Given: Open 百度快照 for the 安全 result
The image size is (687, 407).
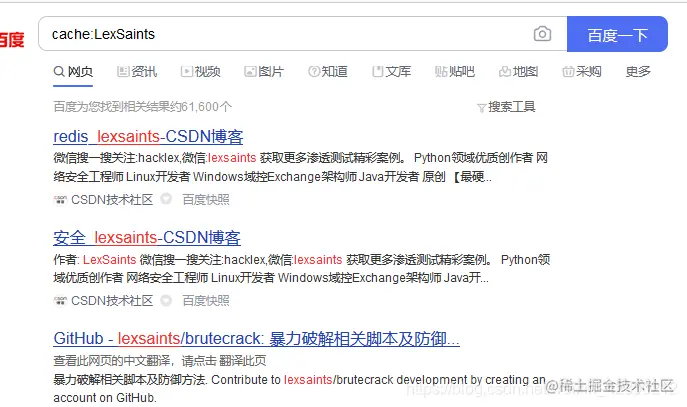Looking at the screenshot, I should click(206, 301).
